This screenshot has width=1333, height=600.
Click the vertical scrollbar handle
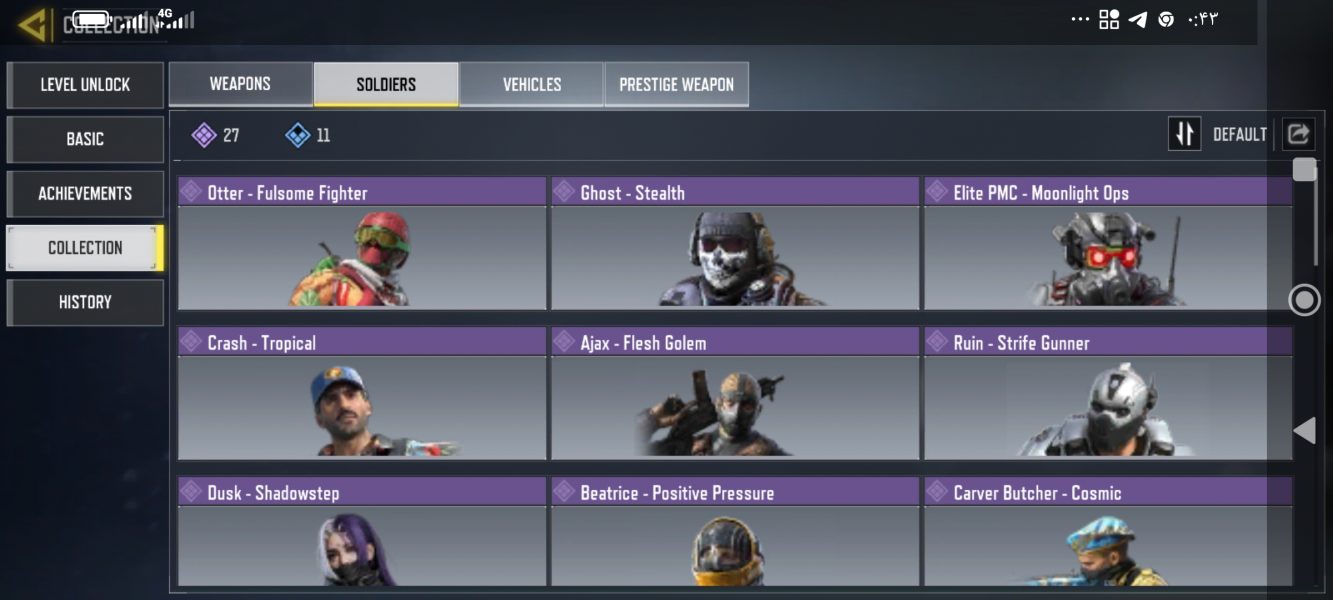point(1304,169)
